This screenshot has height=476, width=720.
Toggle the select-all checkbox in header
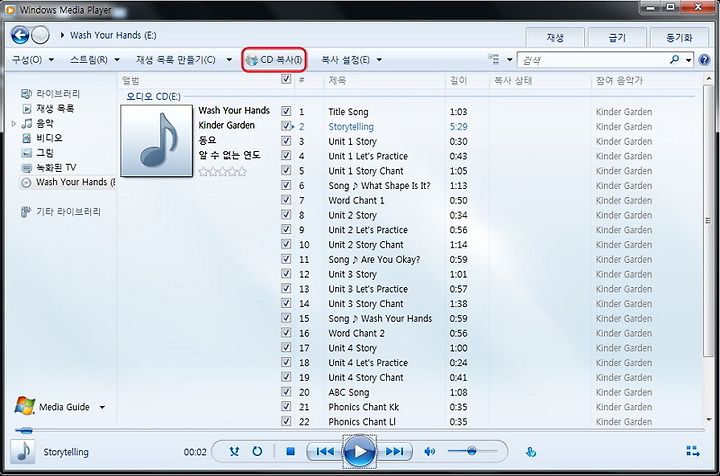(286, 79)
